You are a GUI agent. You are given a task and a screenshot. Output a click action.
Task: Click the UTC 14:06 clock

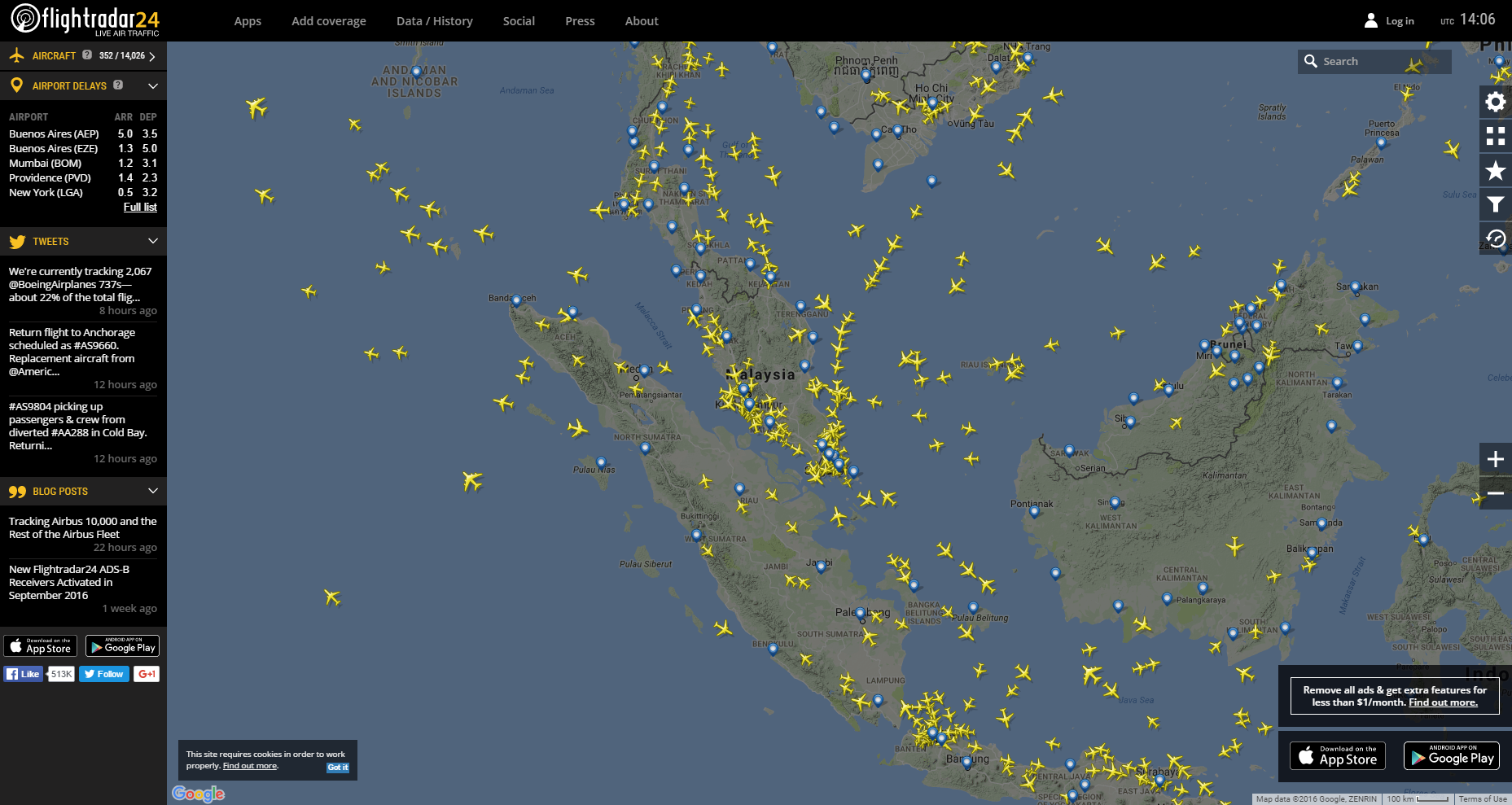[1468, 20]
